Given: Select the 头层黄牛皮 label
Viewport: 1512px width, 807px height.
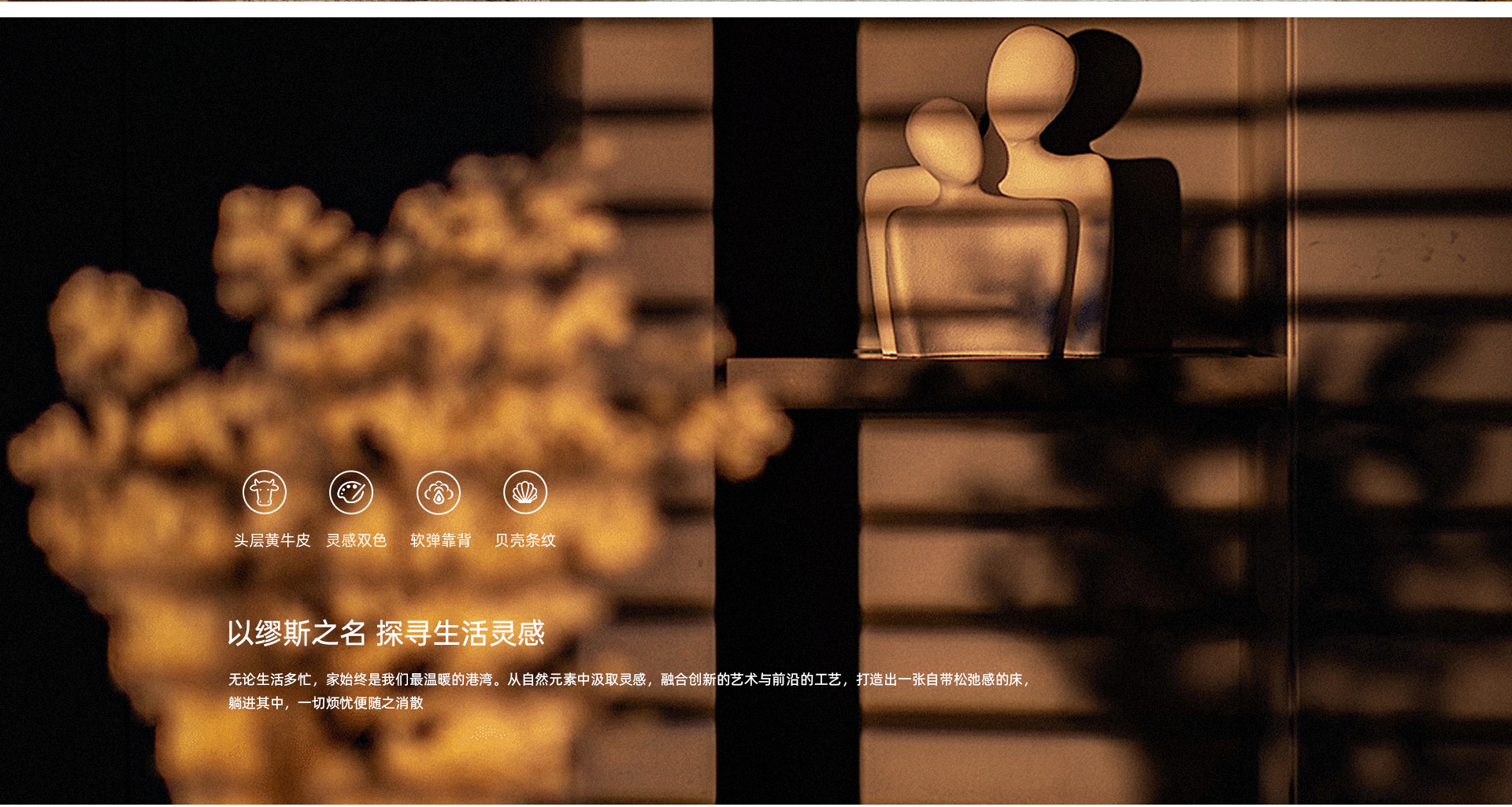Looking at the screenshot, I should (272, 540).
